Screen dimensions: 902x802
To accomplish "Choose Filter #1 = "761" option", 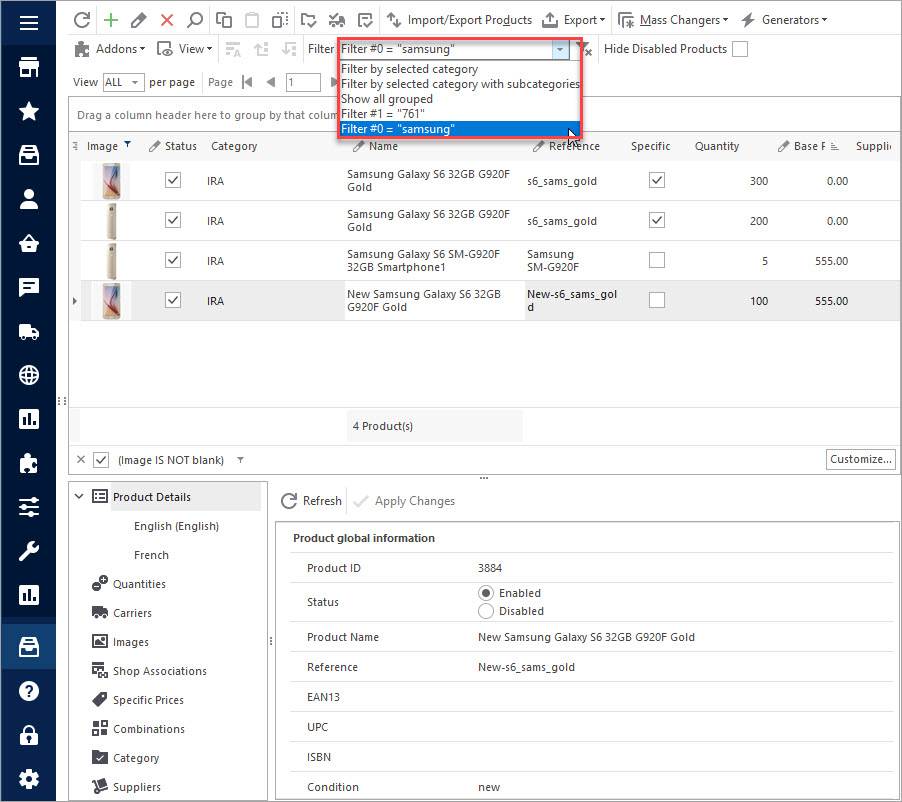I will [x=383, y=114].
